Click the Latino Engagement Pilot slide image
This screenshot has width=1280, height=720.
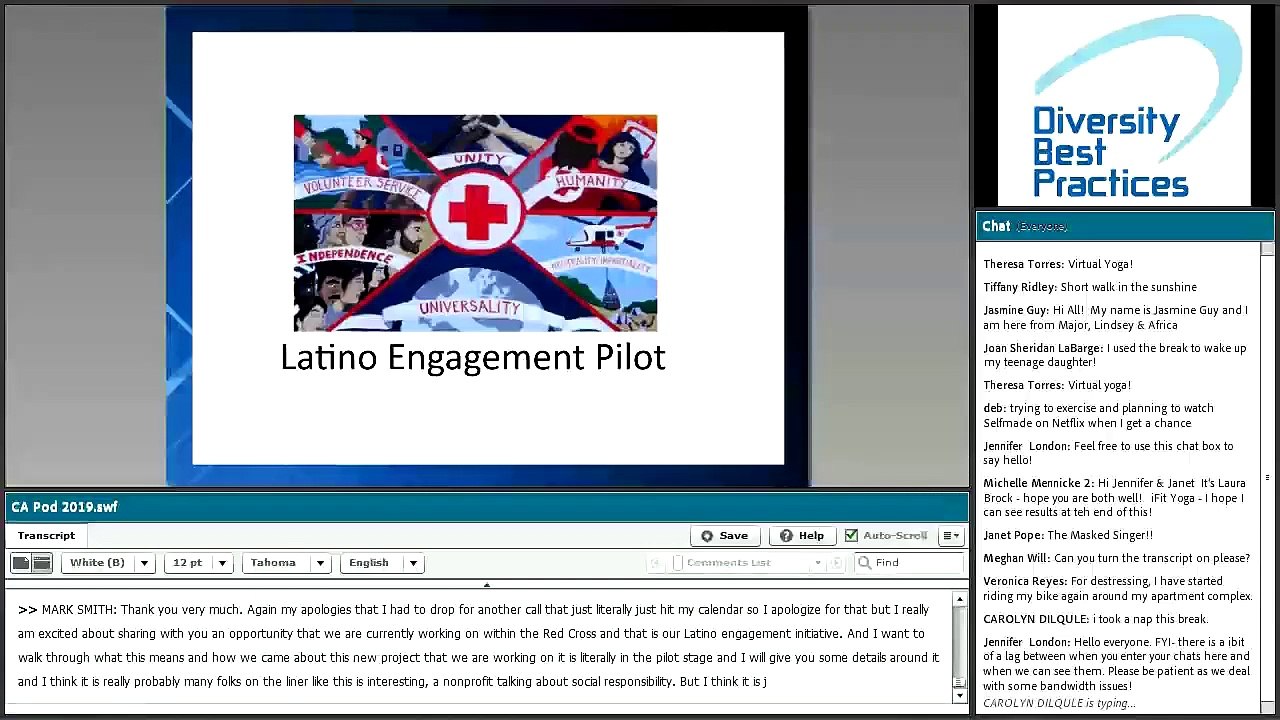475,223
